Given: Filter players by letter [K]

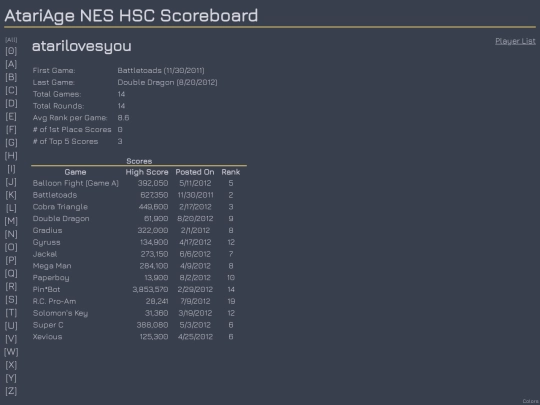Looking at the screenshot, I should click(11, 195).
